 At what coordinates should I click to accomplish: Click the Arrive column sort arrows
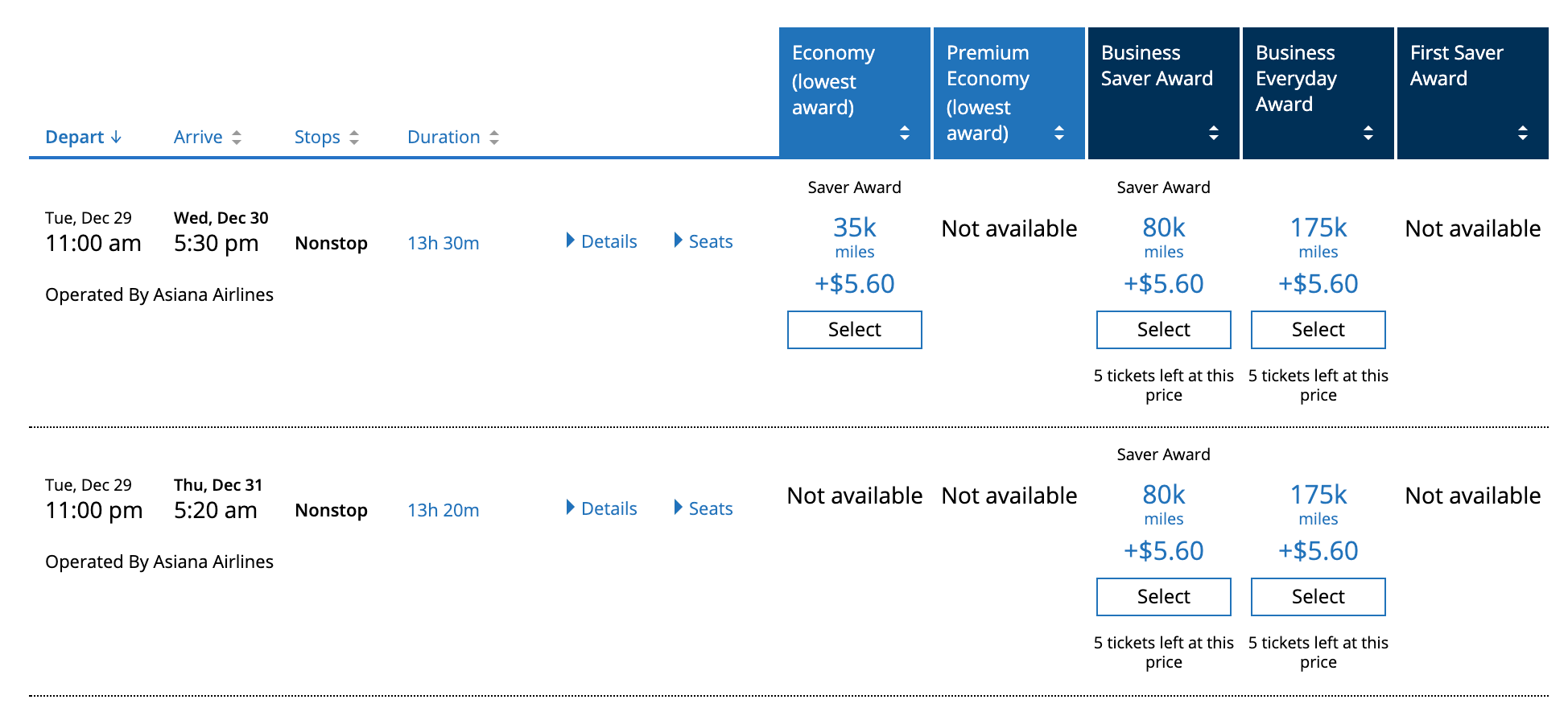236,138
